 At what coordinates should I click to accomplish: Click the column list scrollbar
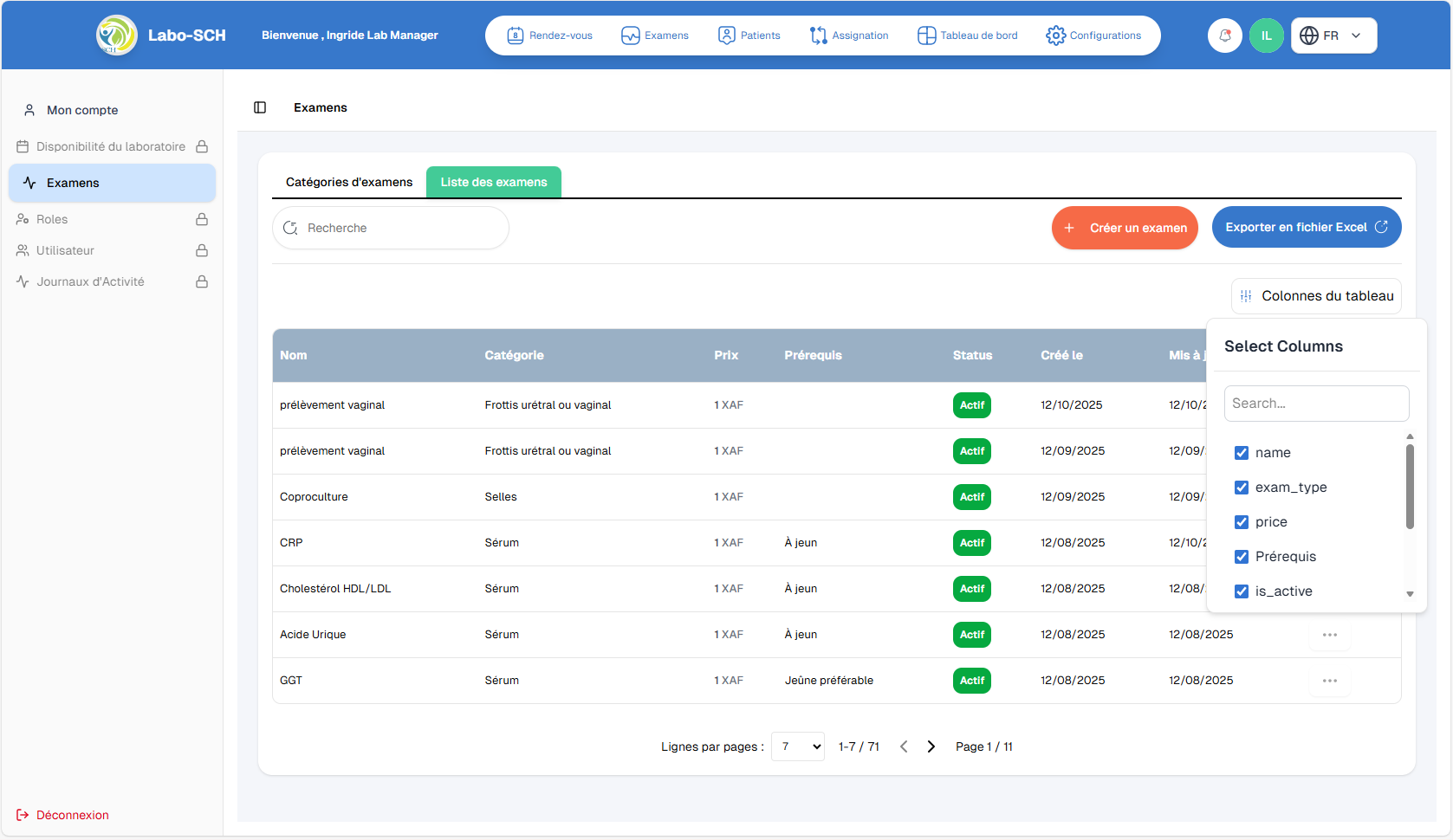point(1410,487)
